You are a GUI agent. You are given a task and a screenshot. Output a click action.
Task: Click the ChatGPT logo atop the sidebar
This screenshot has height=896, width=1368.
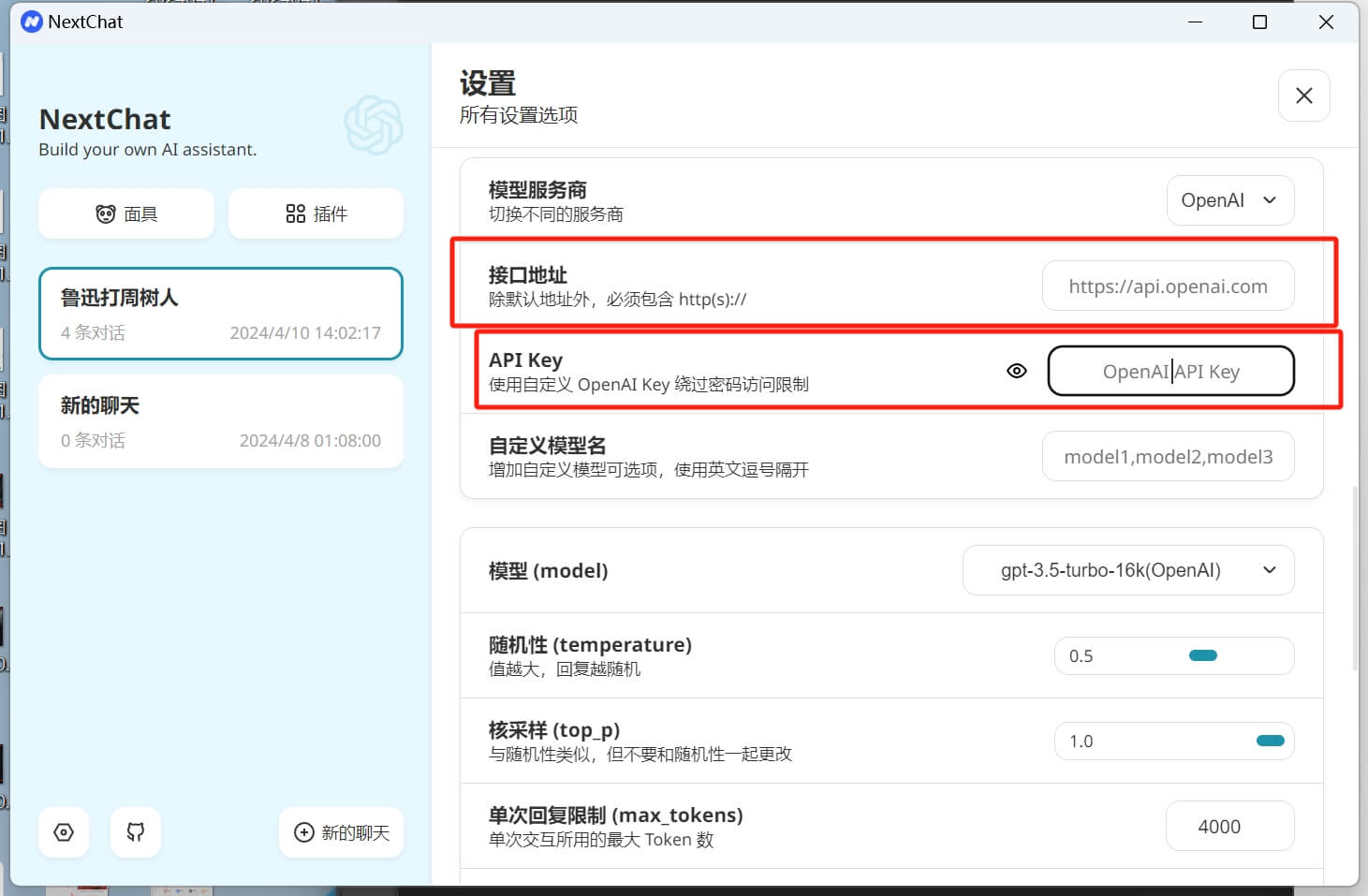(373, 125)
